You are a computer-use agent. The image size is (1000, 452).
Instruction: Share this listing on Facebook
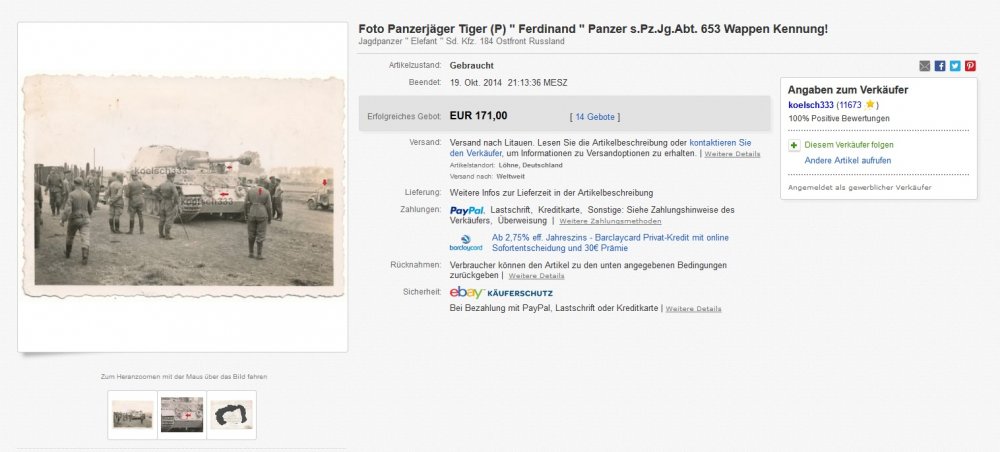tap(940, 66)
